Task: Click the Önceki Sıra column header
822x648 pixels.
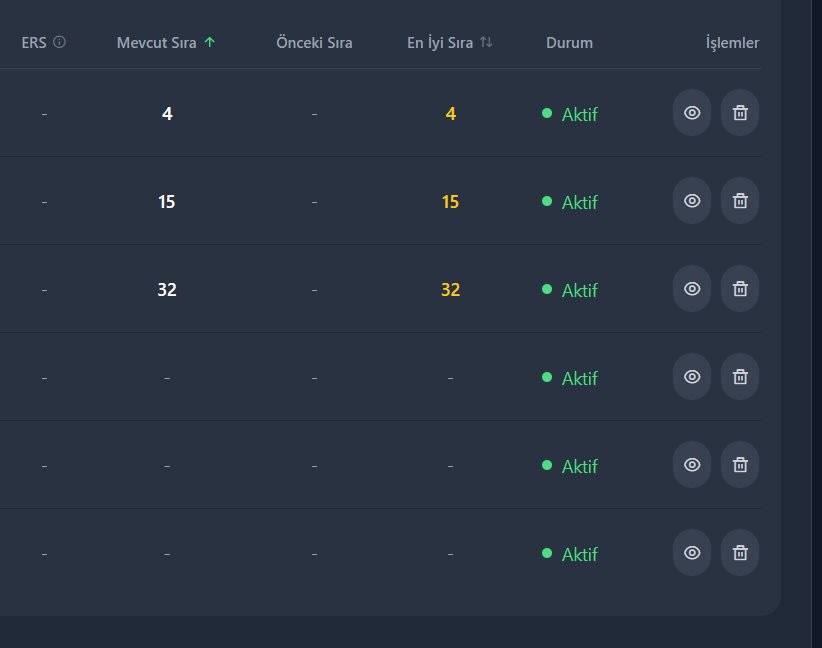Action: 314,42
